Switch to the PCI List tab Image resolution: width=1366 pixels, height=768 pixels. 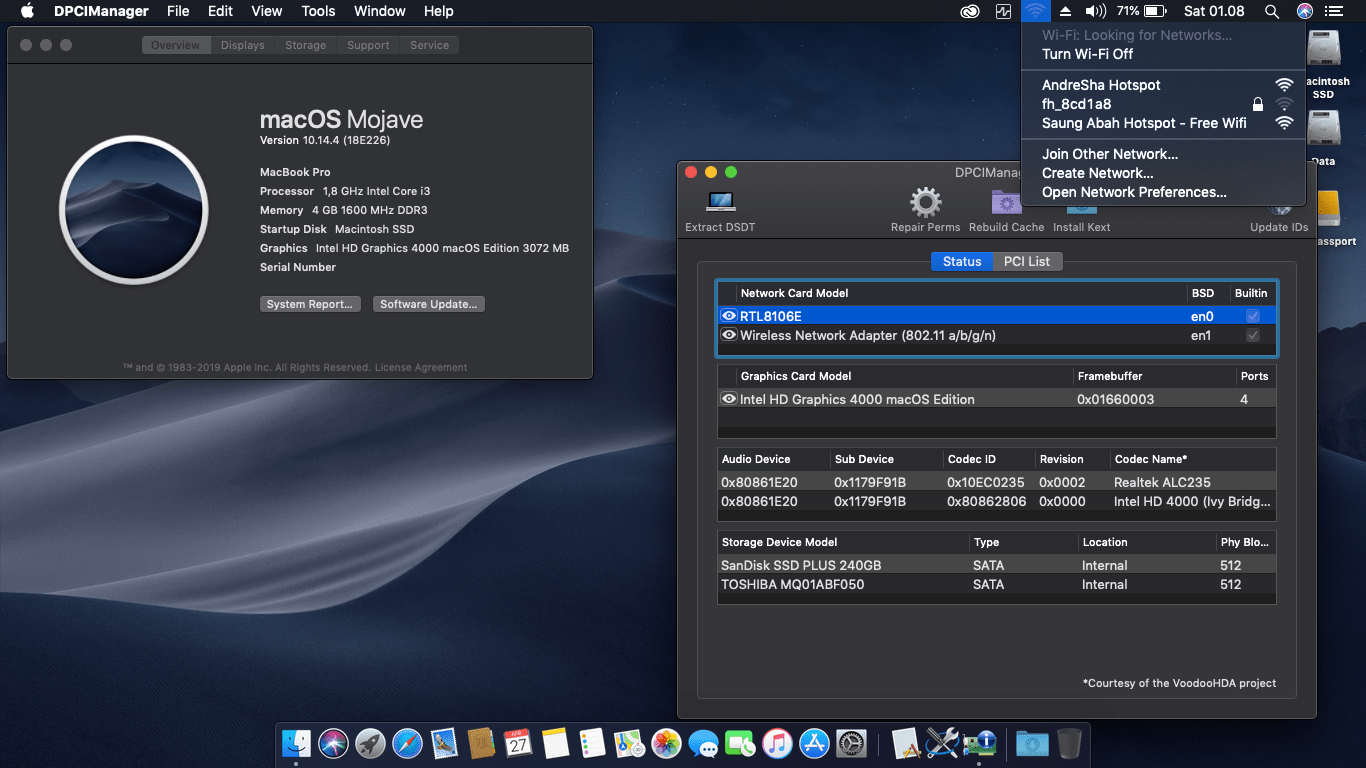pyautogui.click(x=1028, y=261)
